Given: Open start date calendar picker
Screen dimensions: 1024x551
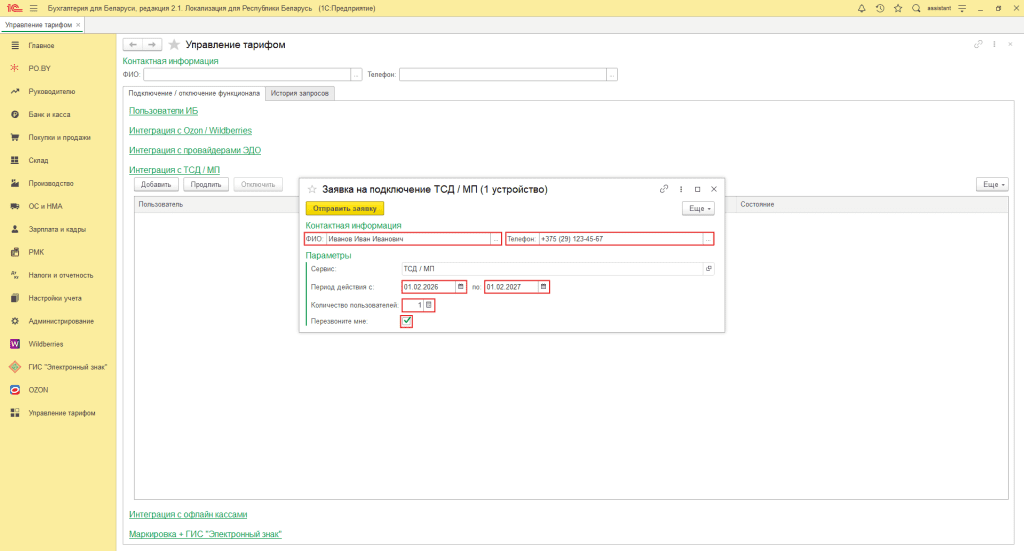Looking at the screenshot, I should 461,287.
